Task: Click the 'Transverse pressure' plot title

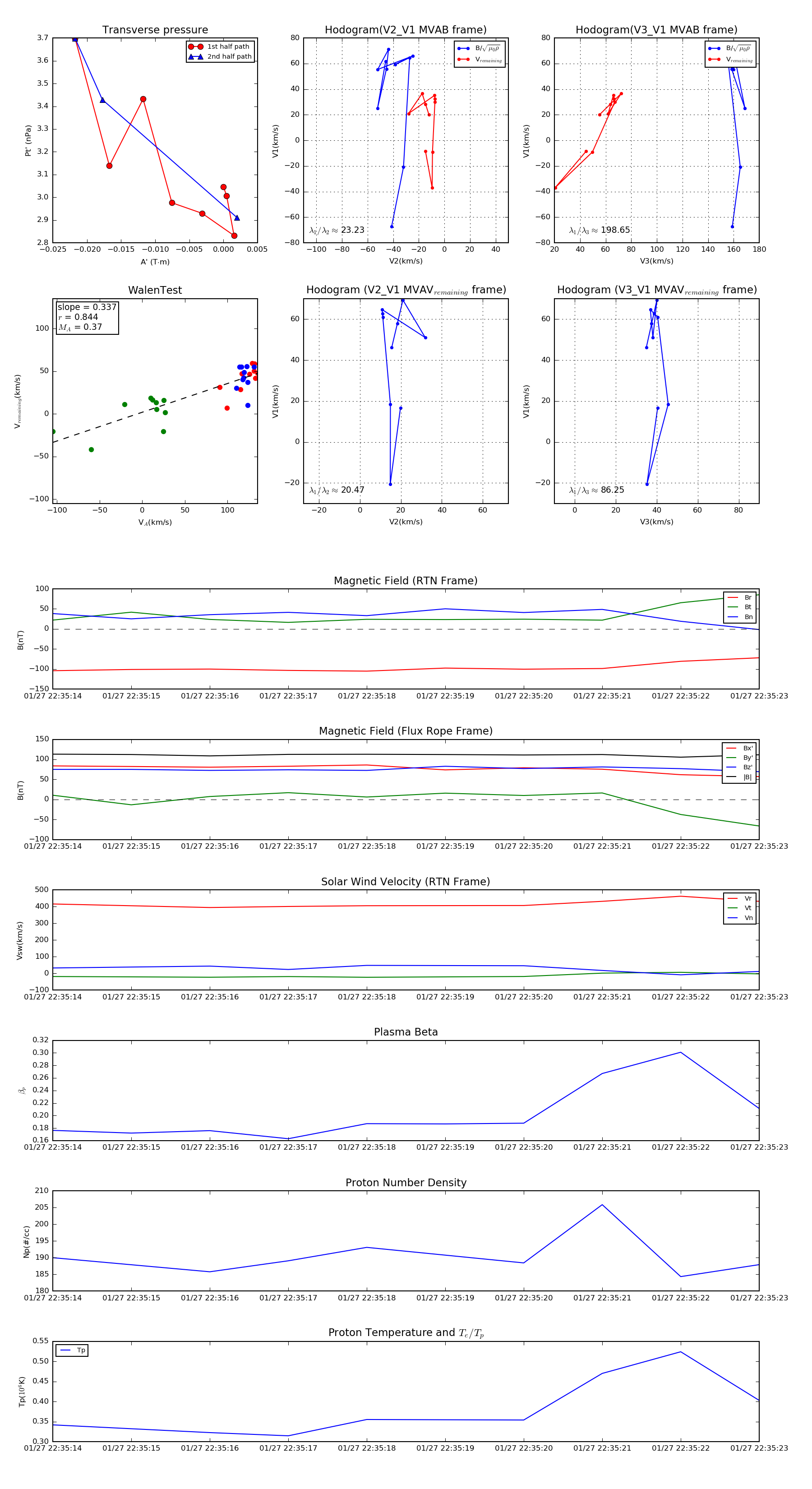Action: (x=155, y=30)
